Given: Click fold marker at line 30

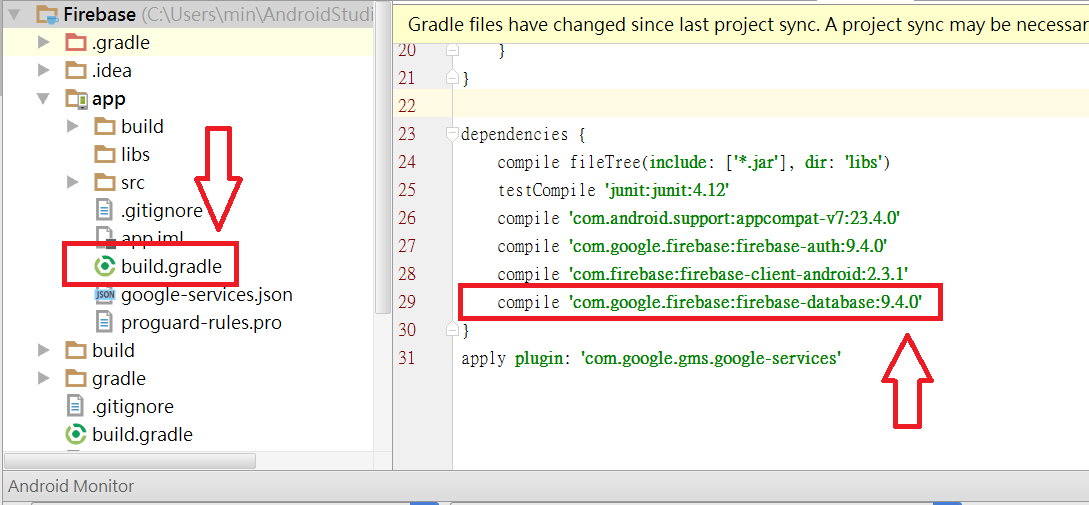Looking at the screenshot, I should point(453,329).
